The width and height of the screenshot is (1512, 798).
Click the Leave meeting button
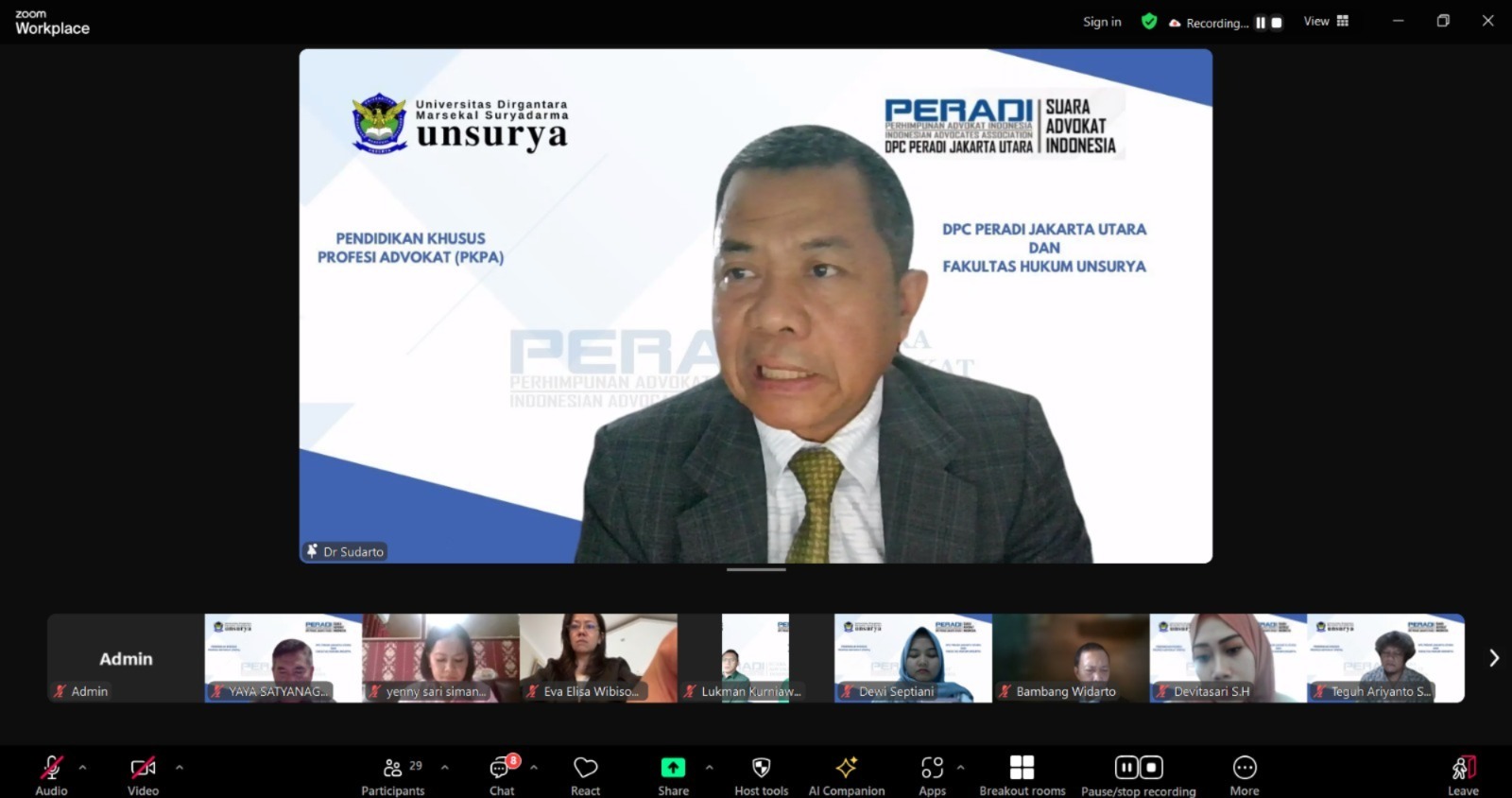[x=1463, y=774]
